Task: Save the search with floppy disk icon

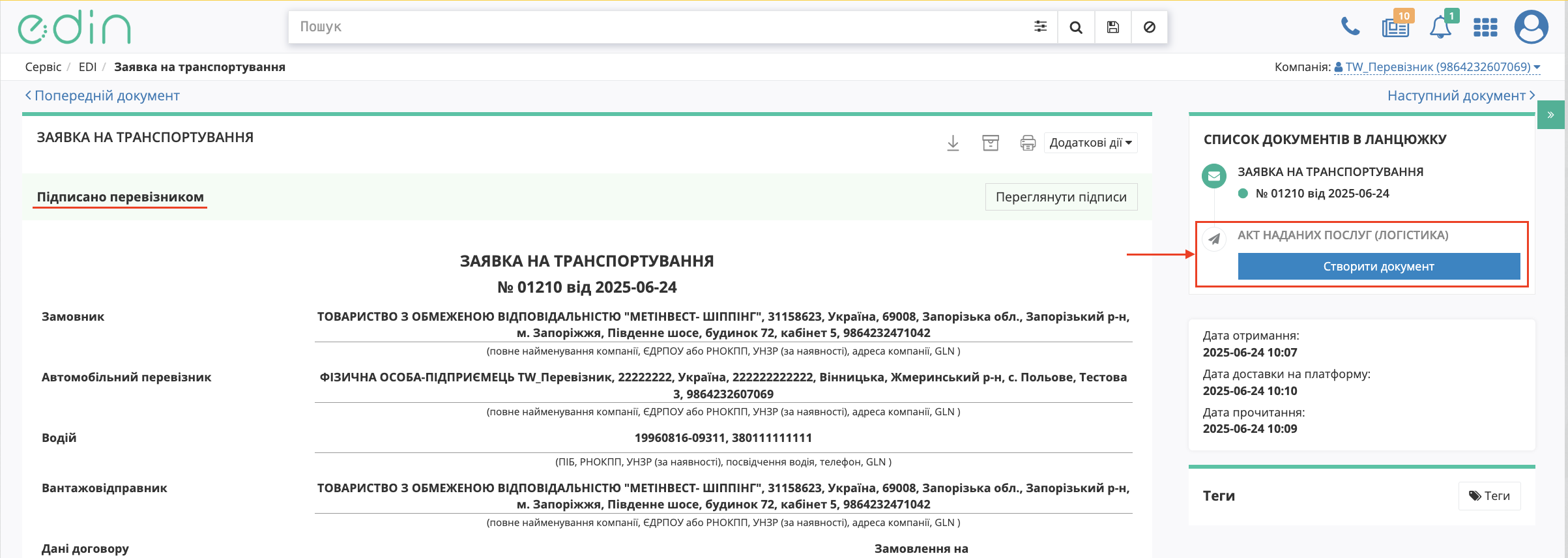Action: tap(1113, 27)
